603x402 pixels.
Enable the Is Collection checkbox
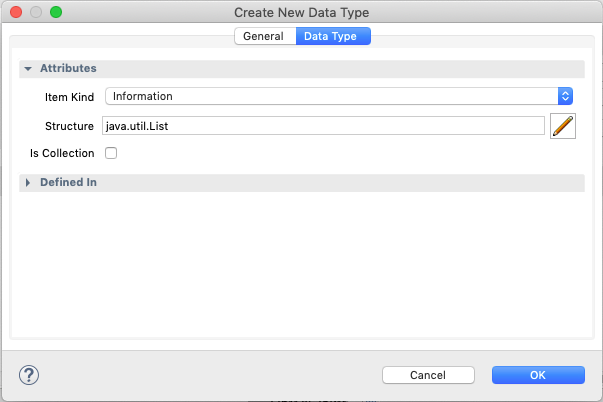coord(111,153)
